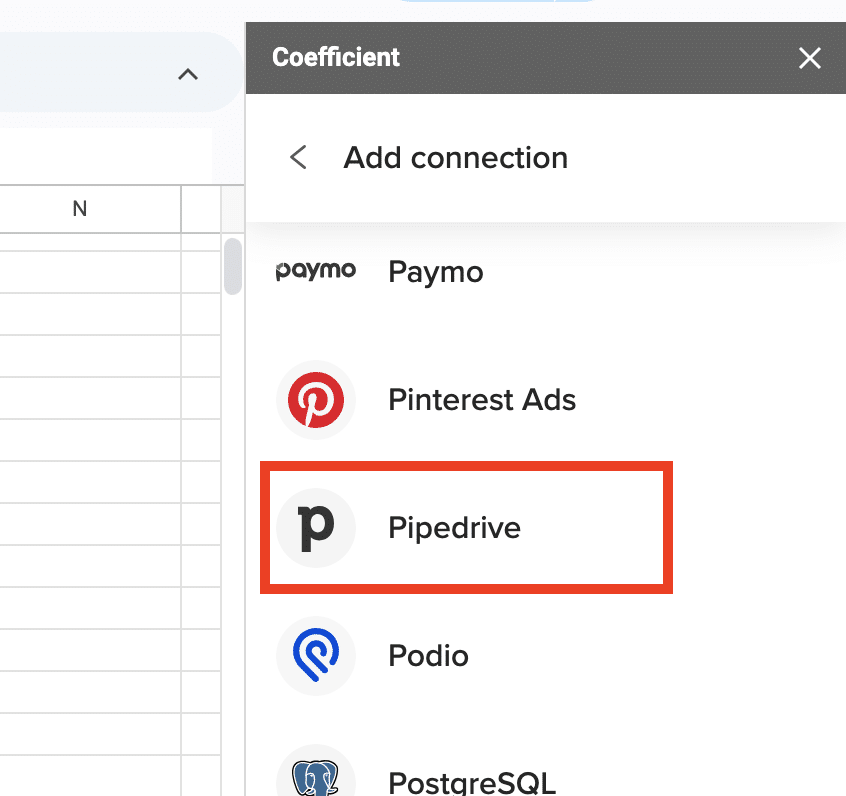Click the blue Podio icon
This screenshot has width=846, height=796.
315,656
